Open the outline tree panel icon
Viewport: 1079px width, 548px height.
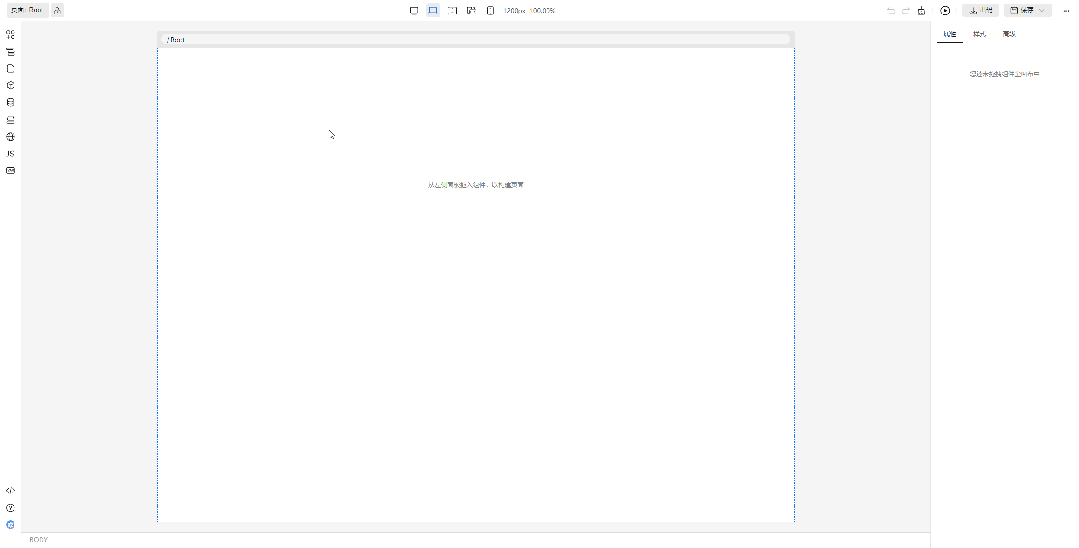(x=10, y=51)
